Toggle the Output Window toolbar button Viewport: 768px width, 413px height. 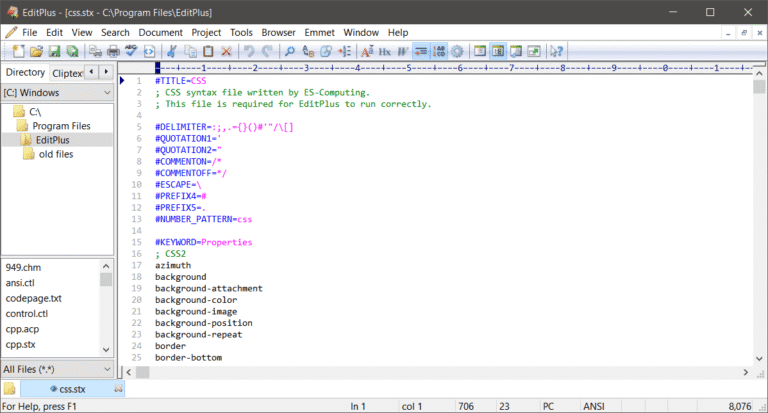[516, 51]
